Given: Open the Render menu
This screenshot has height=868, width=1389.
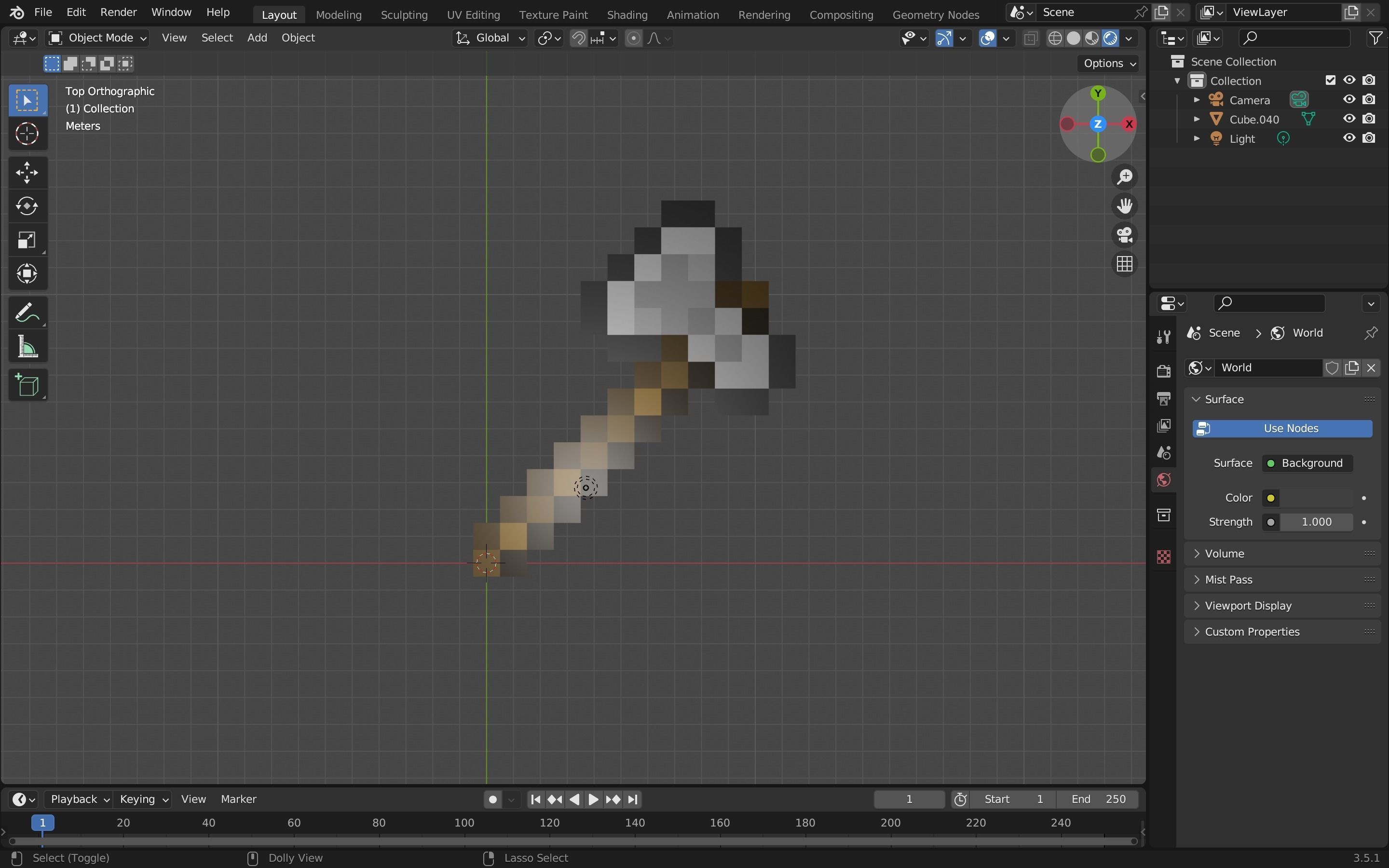Looking at the screenshot, I should pos(118,12).
